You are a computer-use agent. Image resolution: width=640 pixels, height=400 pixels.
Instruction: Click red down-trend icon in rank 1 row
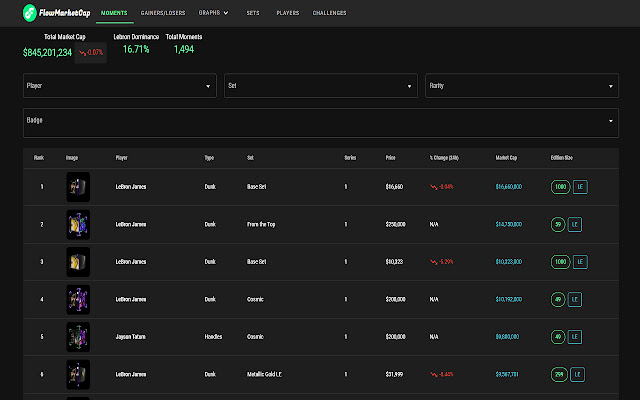434,187
